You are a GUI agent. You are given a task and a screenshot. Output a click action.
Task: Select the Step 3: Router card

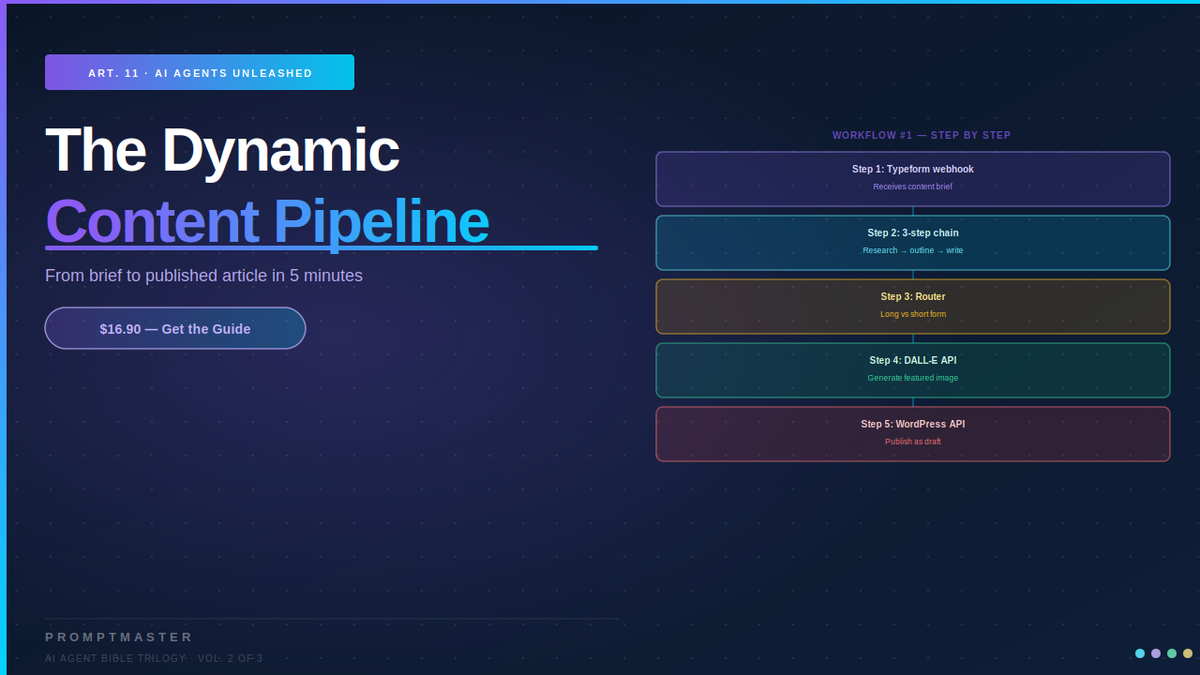click(913, 306)
